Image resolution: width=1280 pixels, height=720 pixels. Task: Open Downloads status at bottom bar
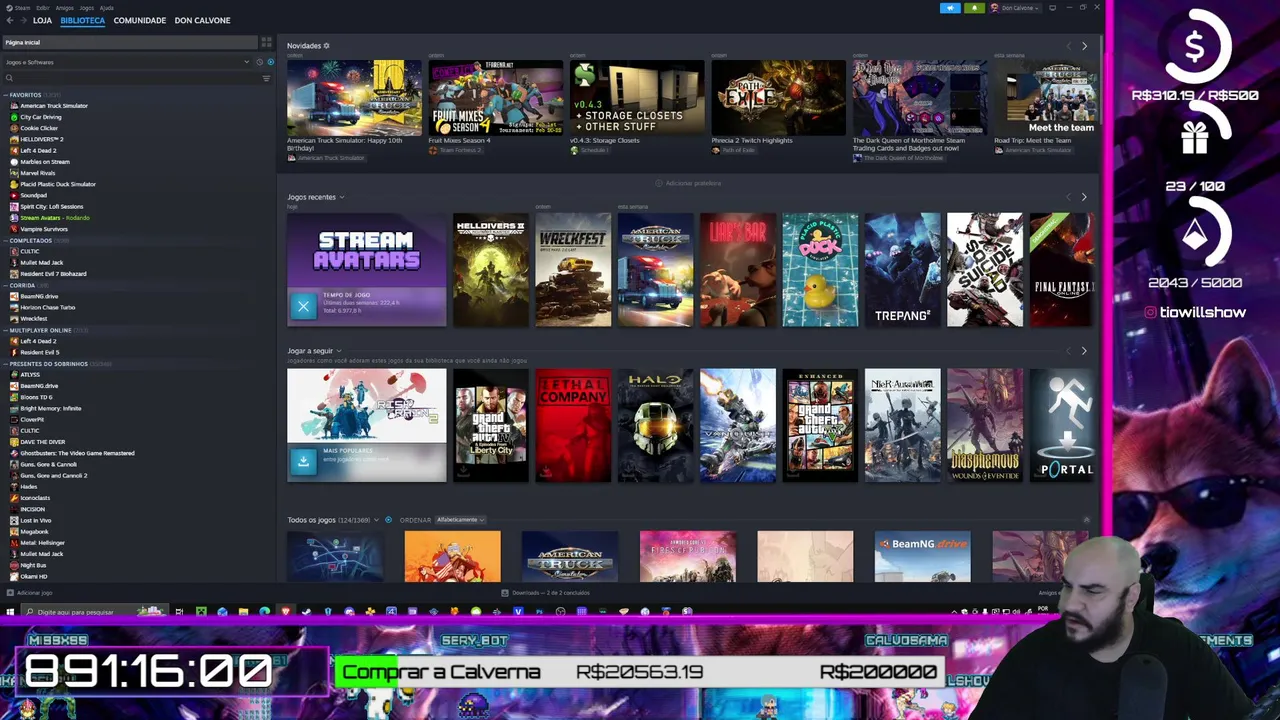coord(545,593)
